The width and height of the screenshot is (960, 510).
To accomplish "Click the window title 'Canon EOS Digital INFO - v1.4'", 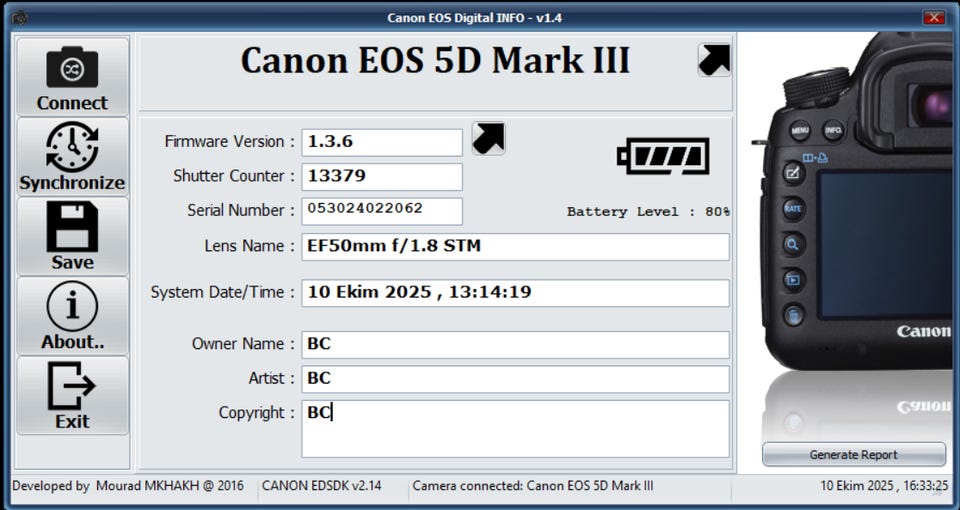I will 474,18.
